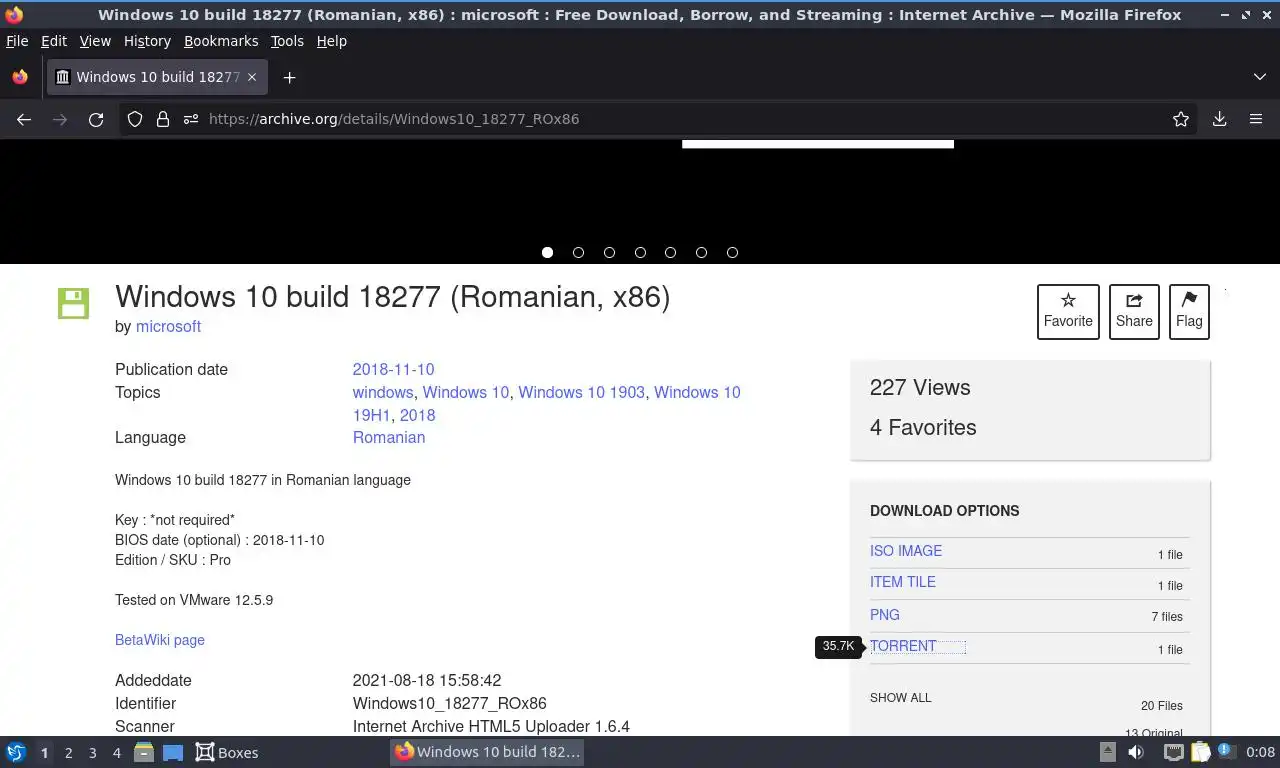Open the file manager taskbar icon
The width and height of the screenshot is (1280, 768).
[x=144, y=752]
